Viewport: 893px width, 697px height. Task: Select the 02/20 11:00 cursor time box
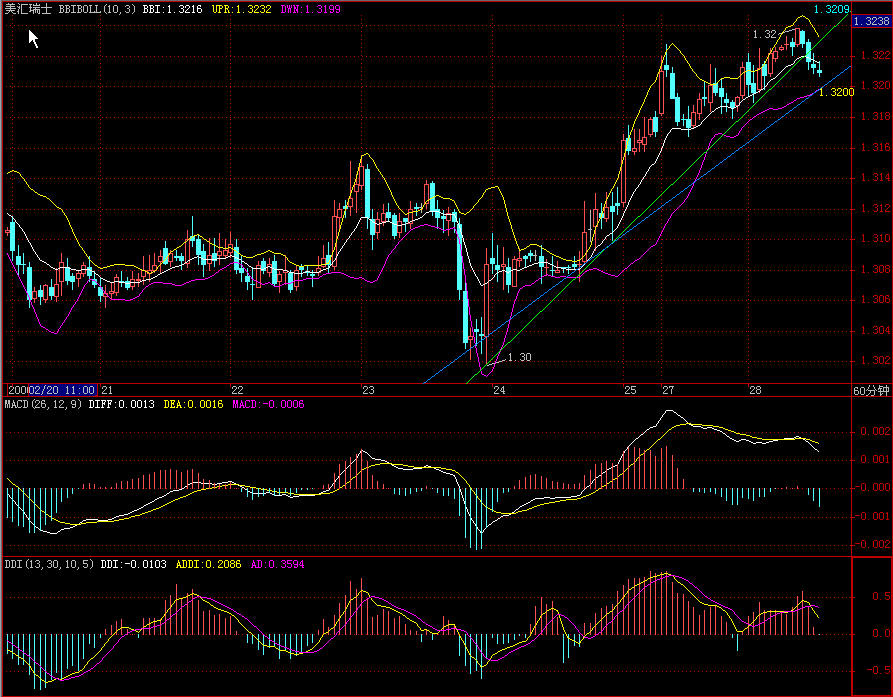(x=62, y=390)
